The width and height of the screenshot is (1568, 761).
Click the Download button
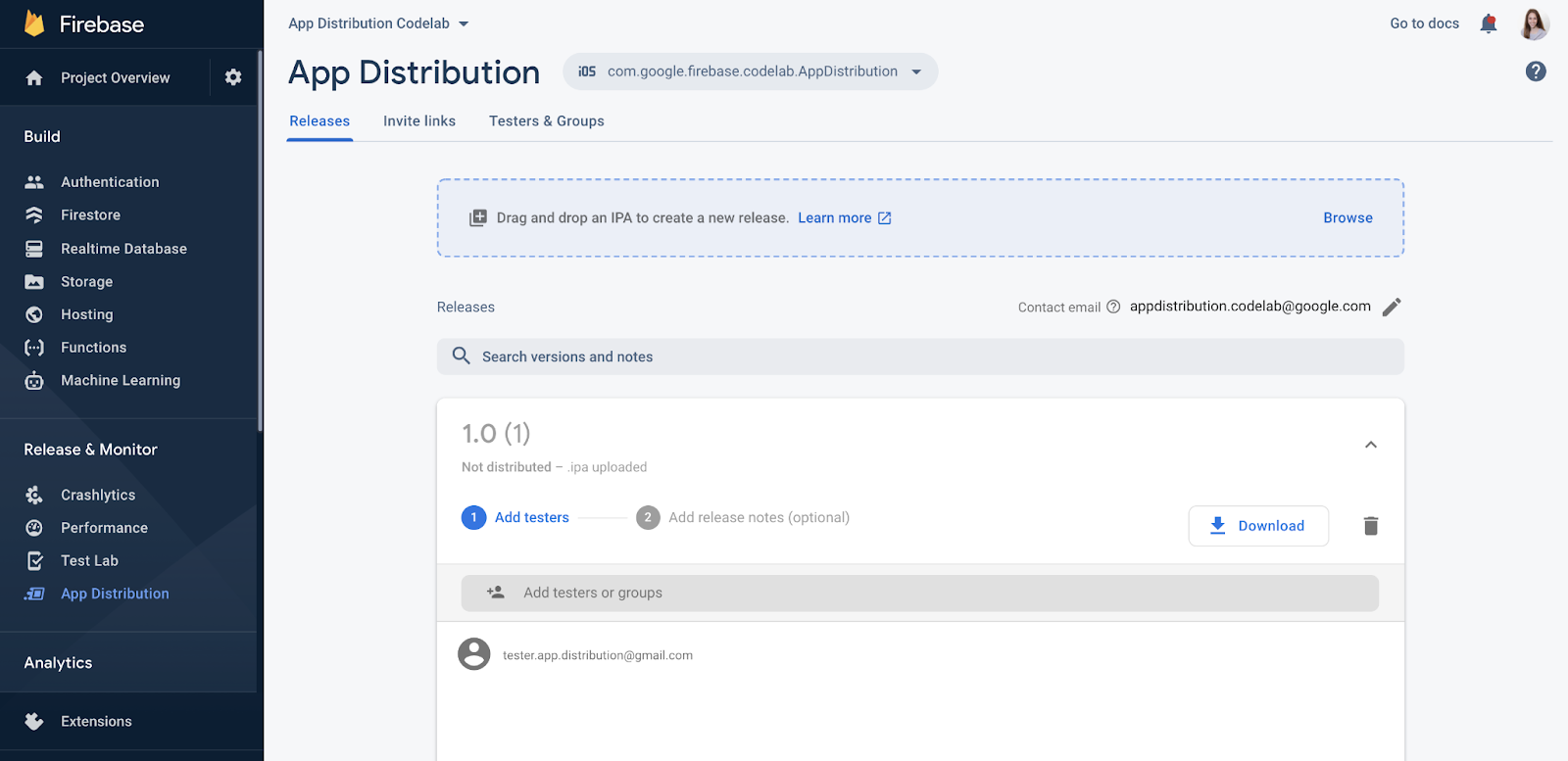click(x=1258, y=526)
